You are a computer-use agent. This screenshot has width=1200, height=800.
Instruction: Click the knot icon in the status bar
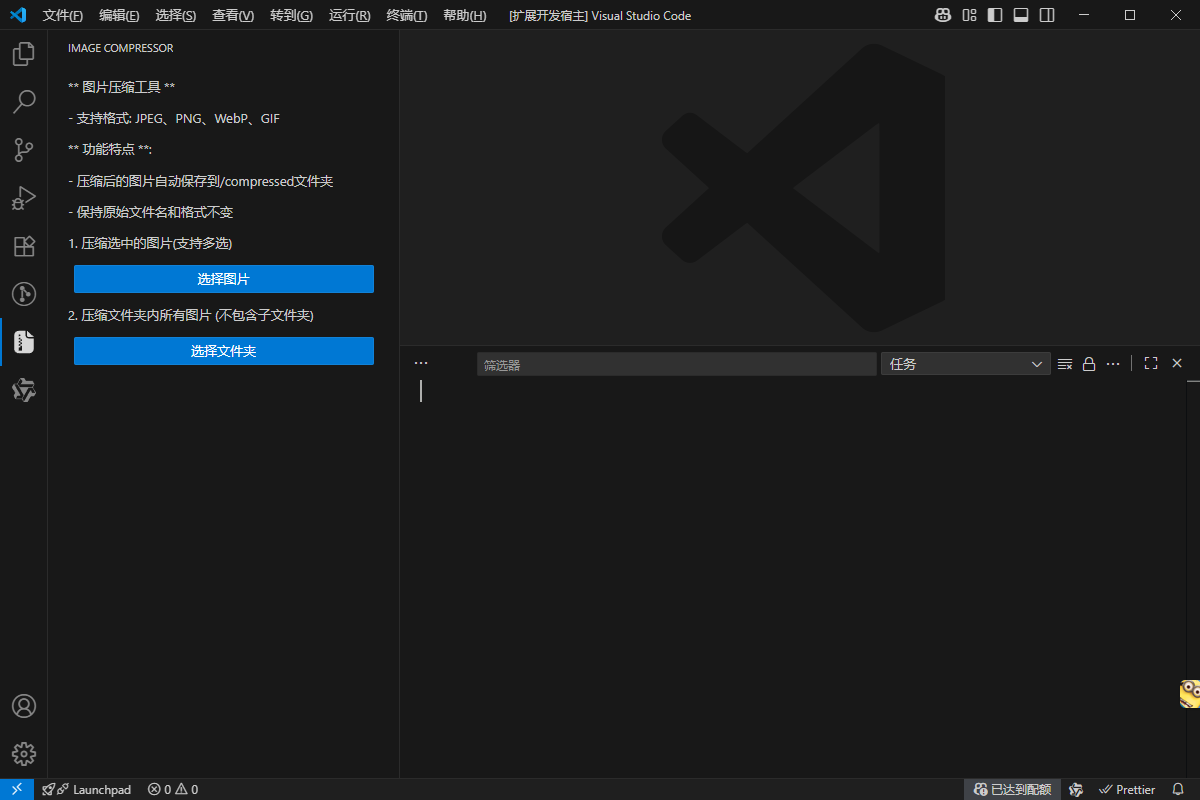[x=1076, y=789]
